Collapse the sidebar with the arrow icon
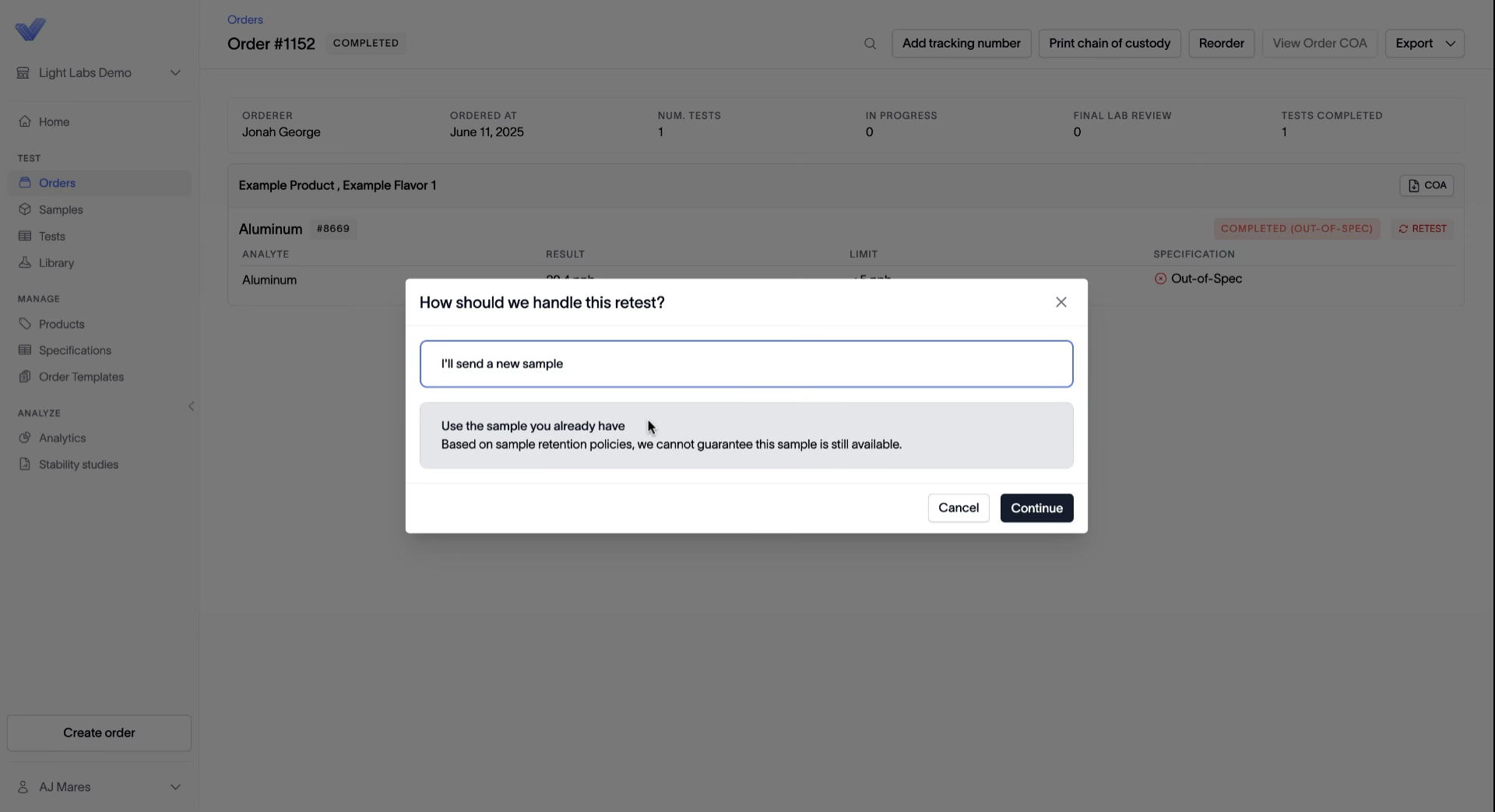This screenshot has width=1495, height=812. [x=191, y=406]
